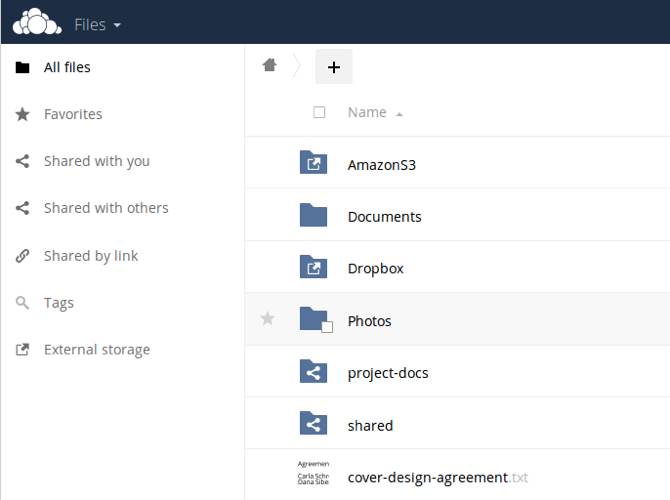
Task: Open the Files app dropdown menu
Action: [97, 25]
